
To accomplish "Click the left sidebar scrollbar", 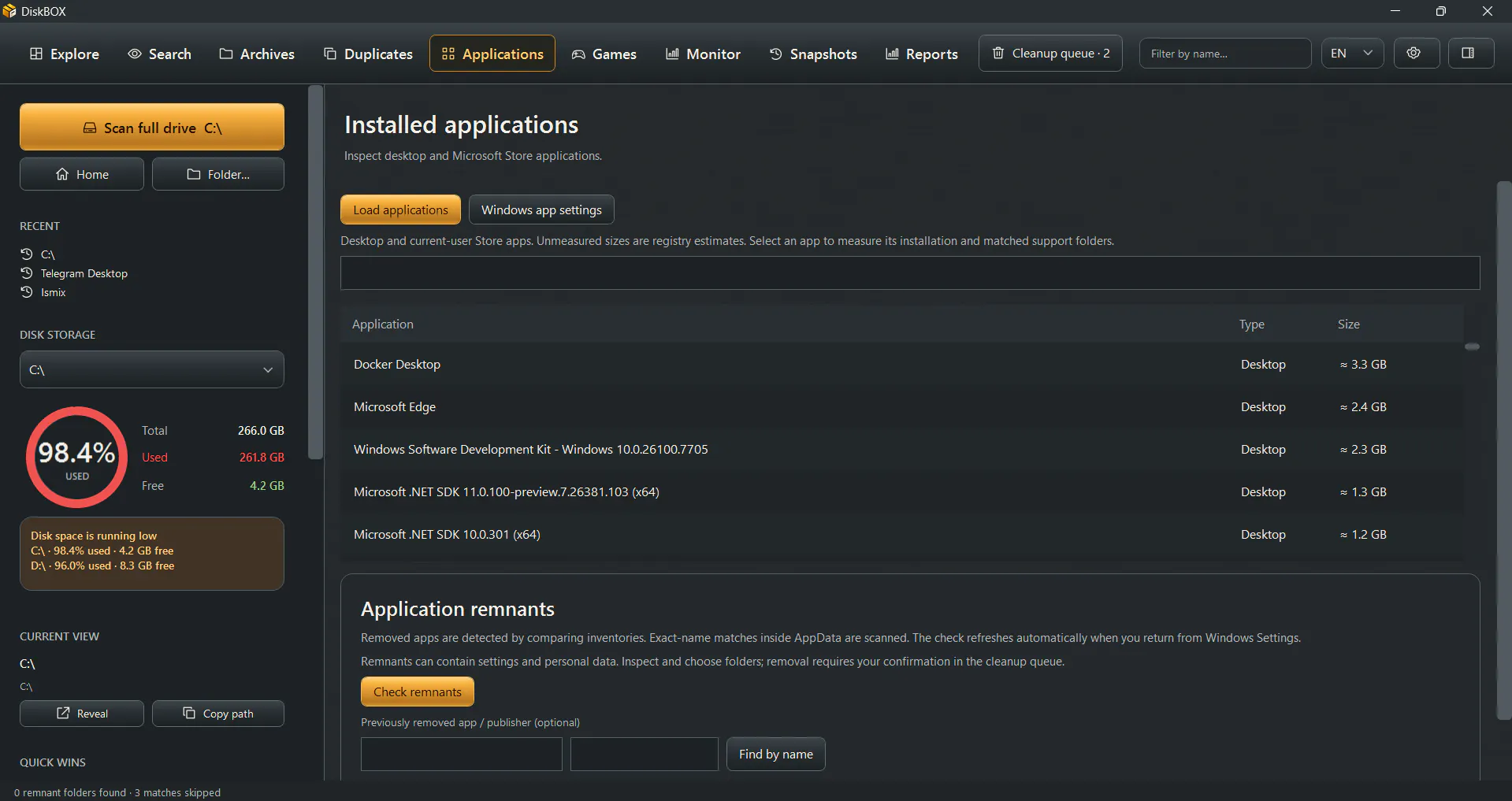I will [316, 272].
